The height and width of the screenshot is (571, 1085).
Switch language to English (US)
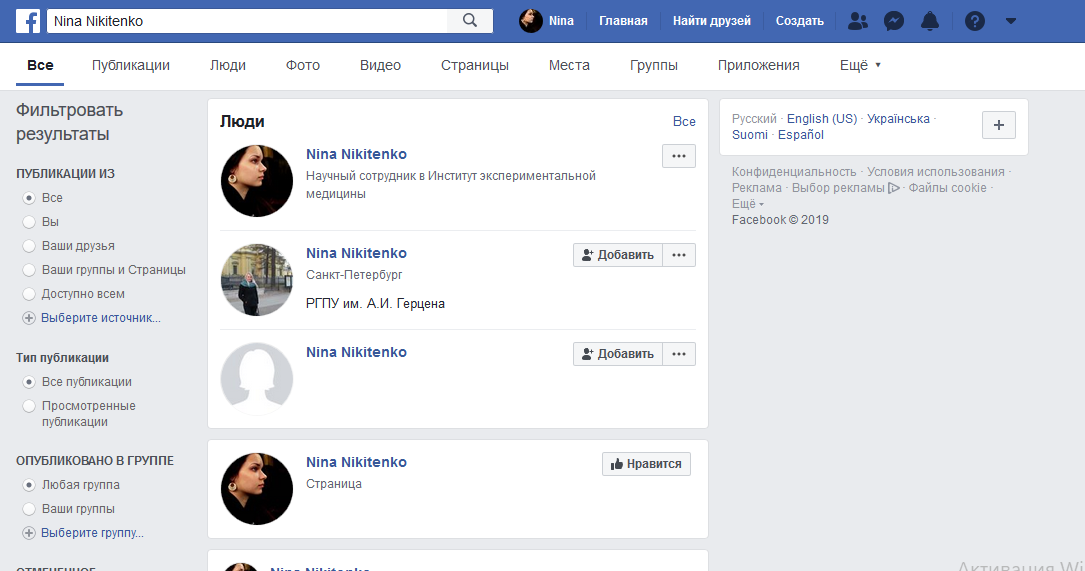(x=821, y=118)
